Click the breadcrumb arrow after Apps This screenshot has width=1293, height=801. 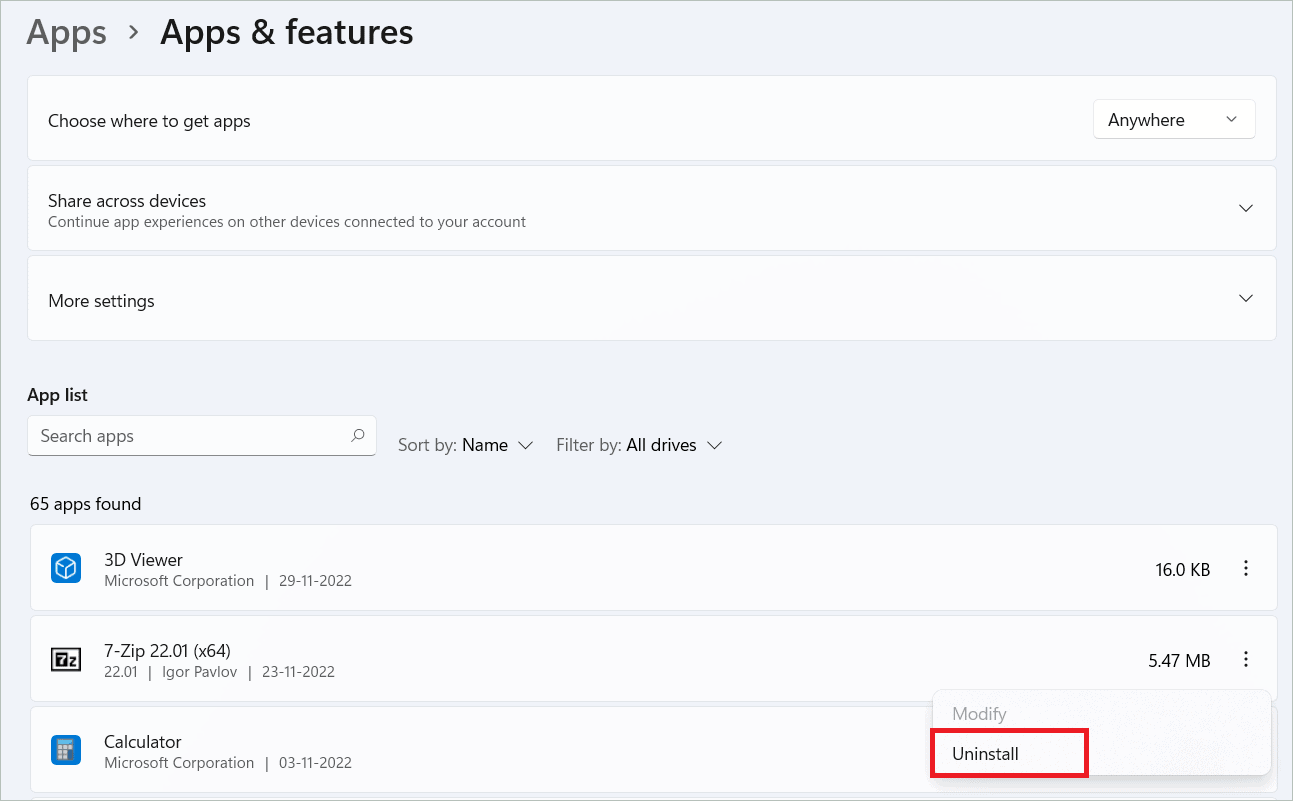click(x=134, y=33)
